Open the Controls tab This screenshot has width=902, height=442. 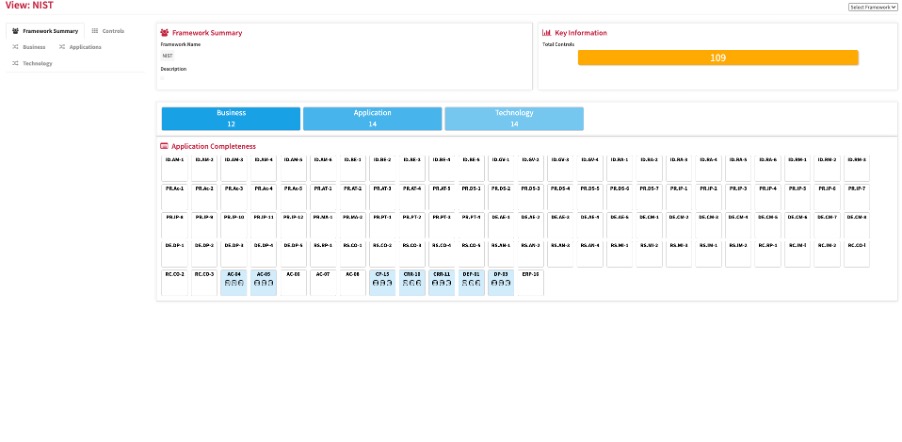point(108,31)
